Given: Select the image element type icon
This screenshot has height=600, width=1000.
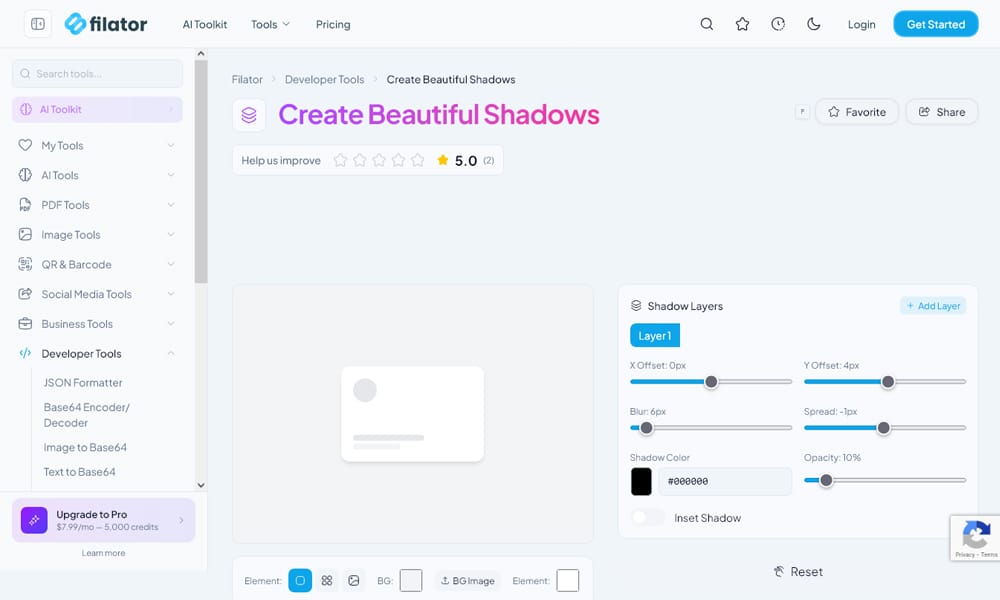Looking at the screenshot, I should pos(354,580).
